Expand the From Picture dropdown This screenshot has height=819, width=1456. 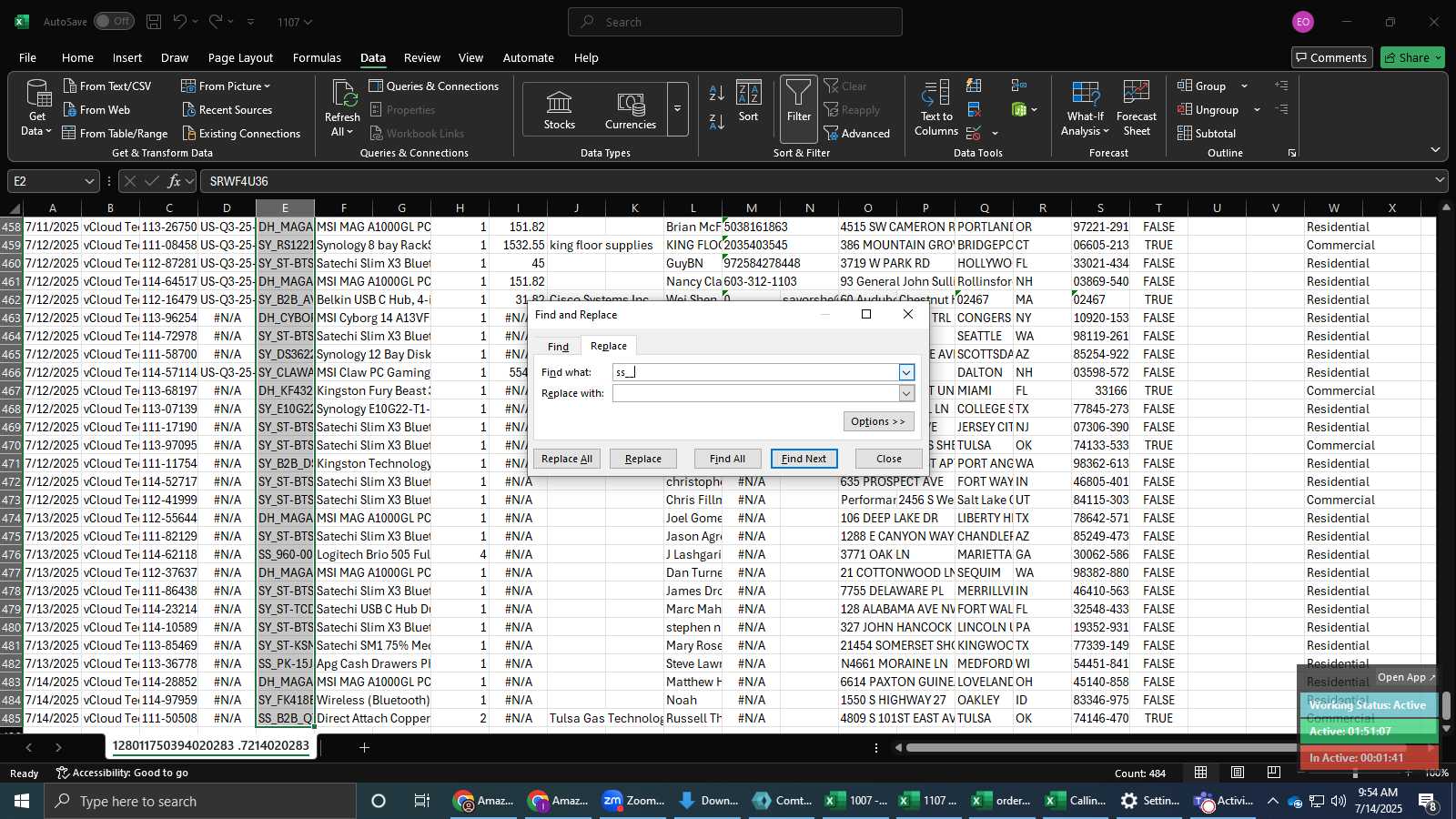click(x=268, y=86)
